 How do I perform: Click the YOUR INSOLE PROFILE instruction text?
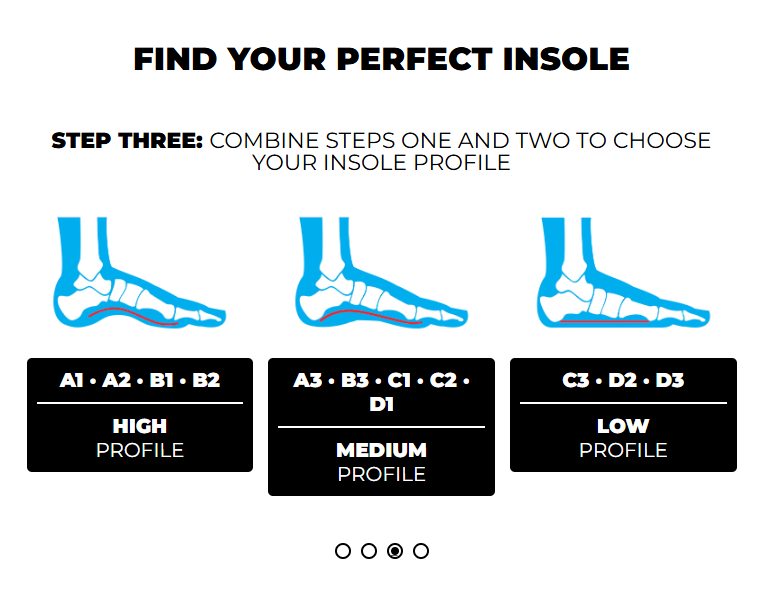pos(382,163)
